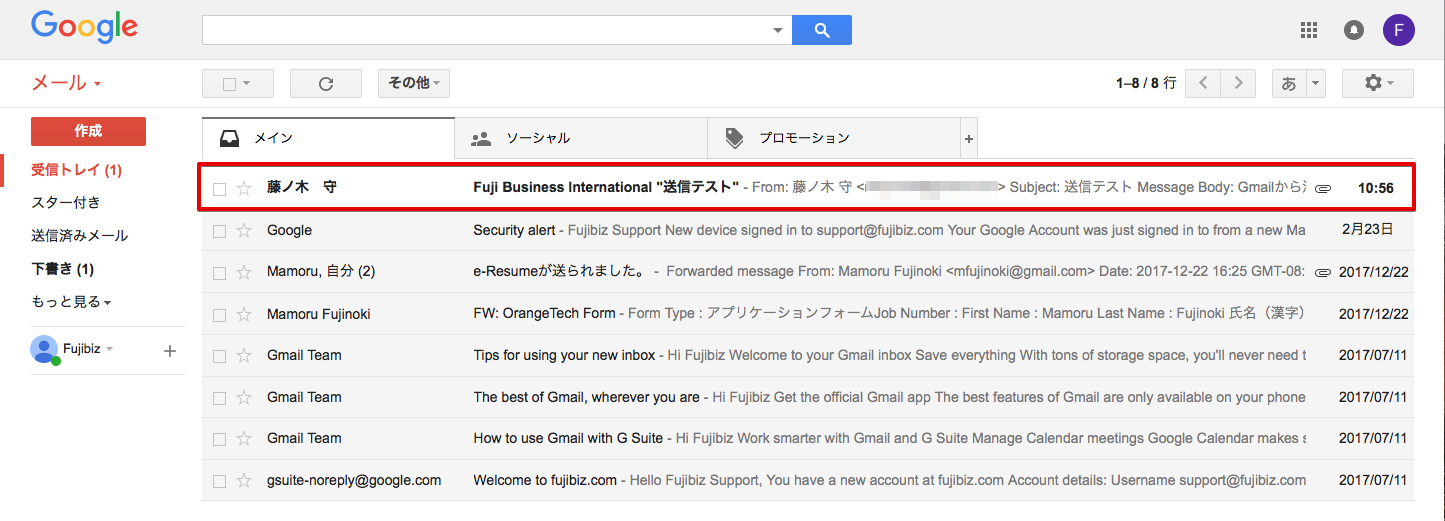Expand the settings gear dropdown
This screenshot has width=1445, height=521.
[x=1377, y=83]
